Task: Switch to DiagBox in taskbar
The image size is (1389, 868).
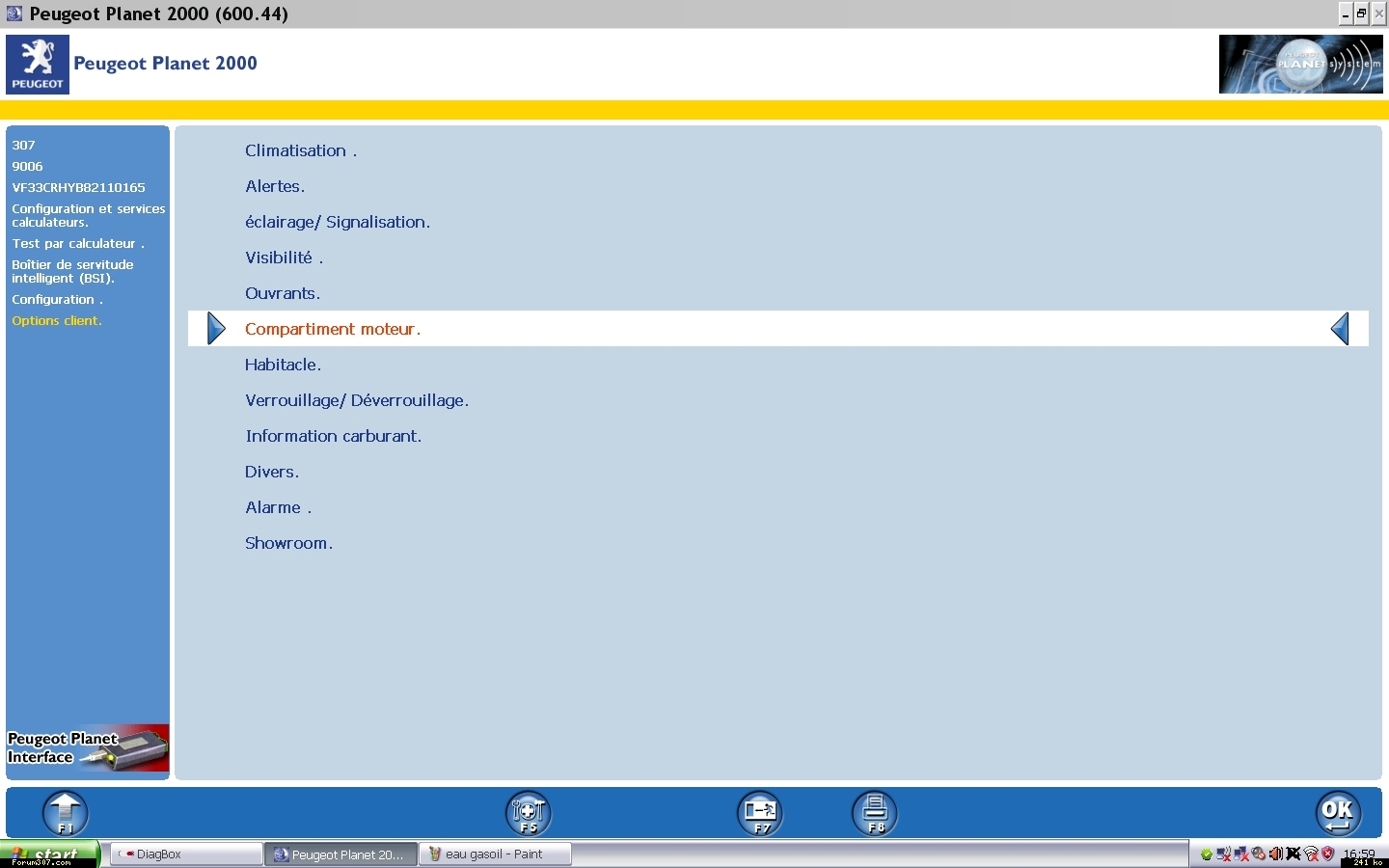Action: [186, 854]
